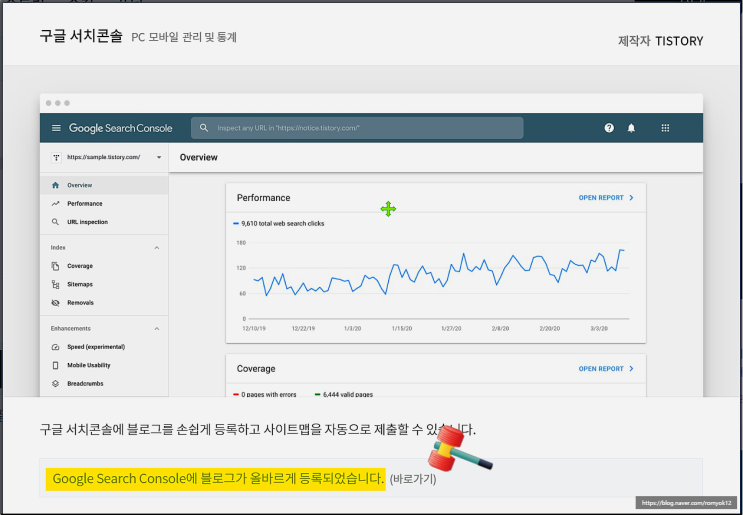Click the 9,610 total web search clicks legend

pos(279,224)
